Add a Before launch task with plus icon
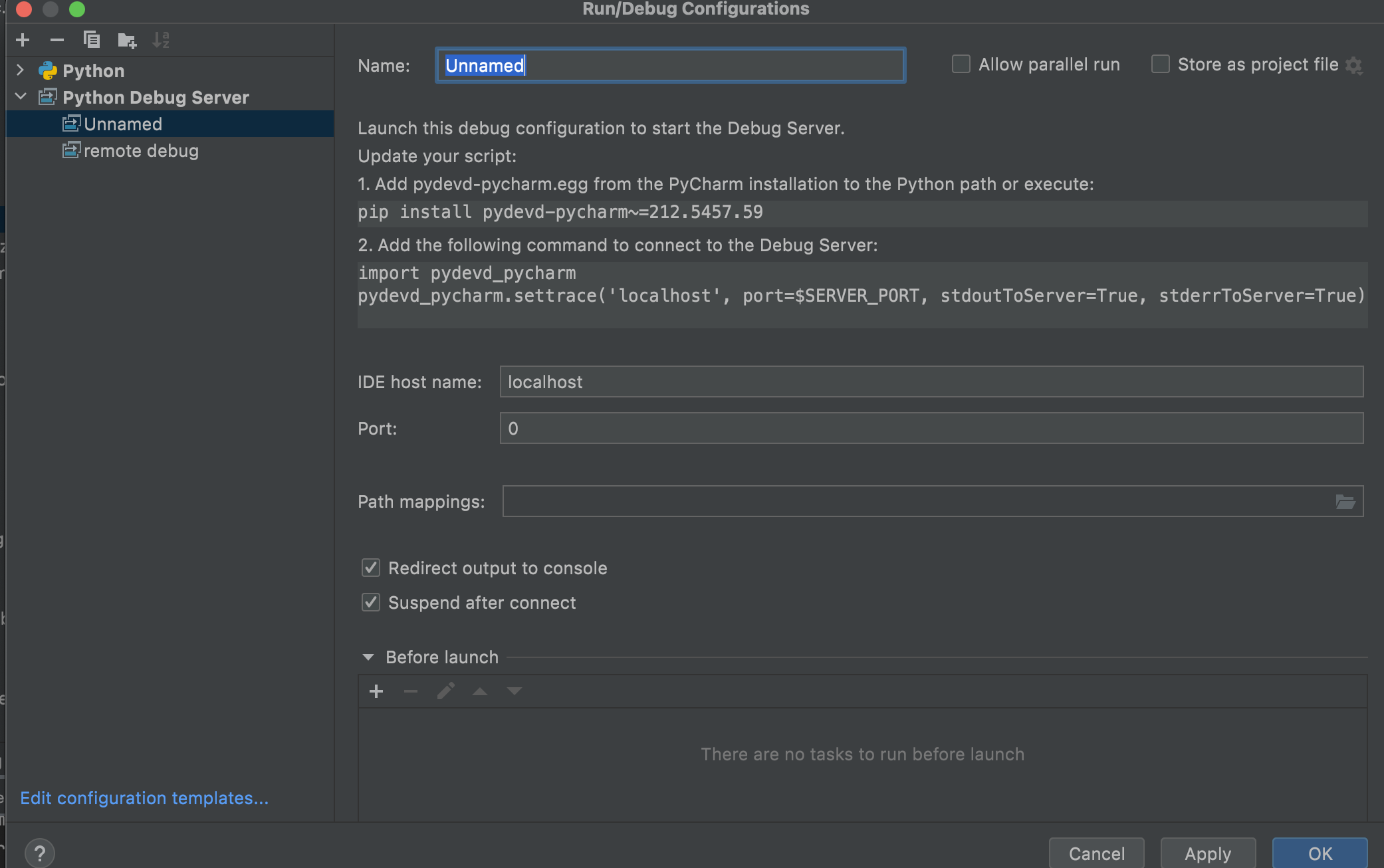 pos(376,691)
